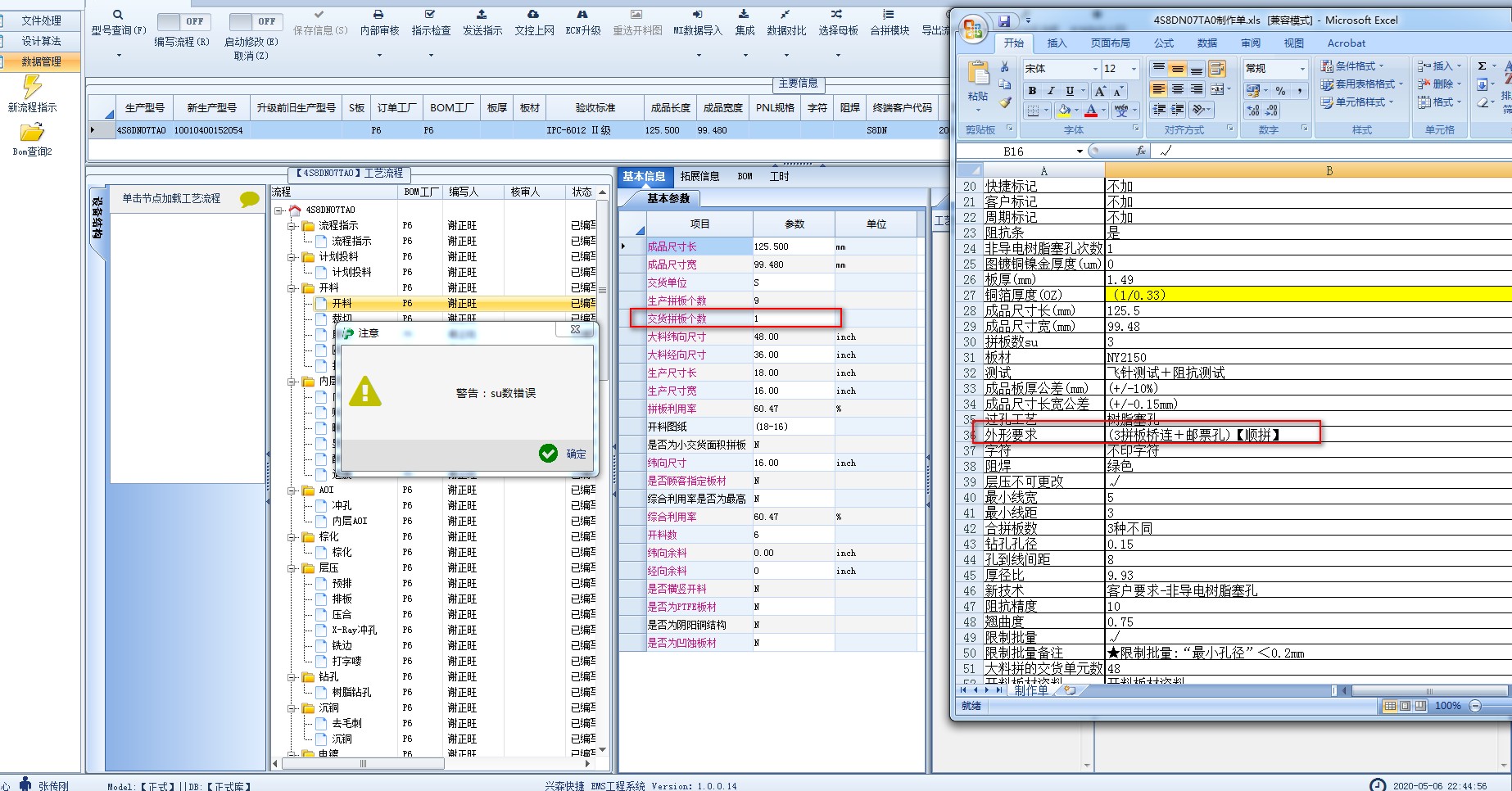Close the 注意 warning dialog
This screenshot has height=791, width=1512.
click(x=576, y=330)
